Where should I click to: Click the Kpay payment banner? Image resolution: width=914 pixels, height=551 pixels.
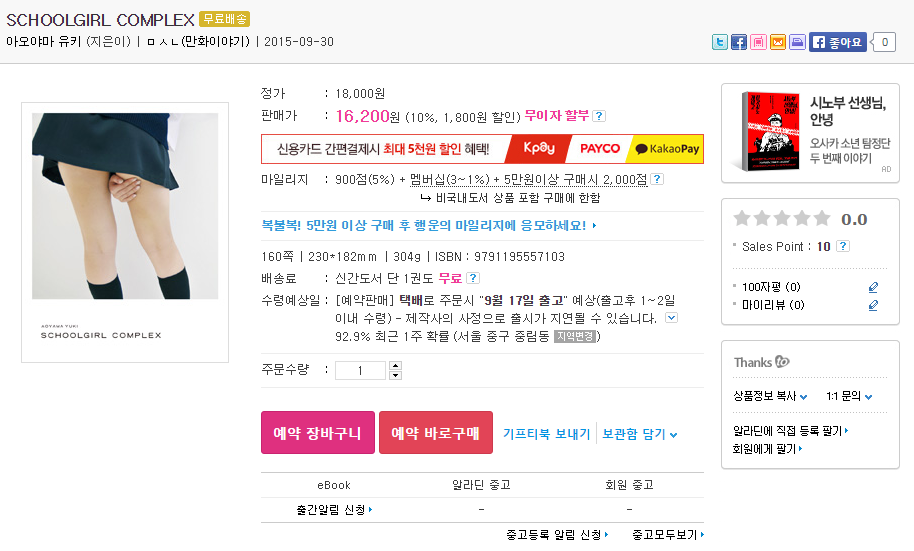pos(538,149)
